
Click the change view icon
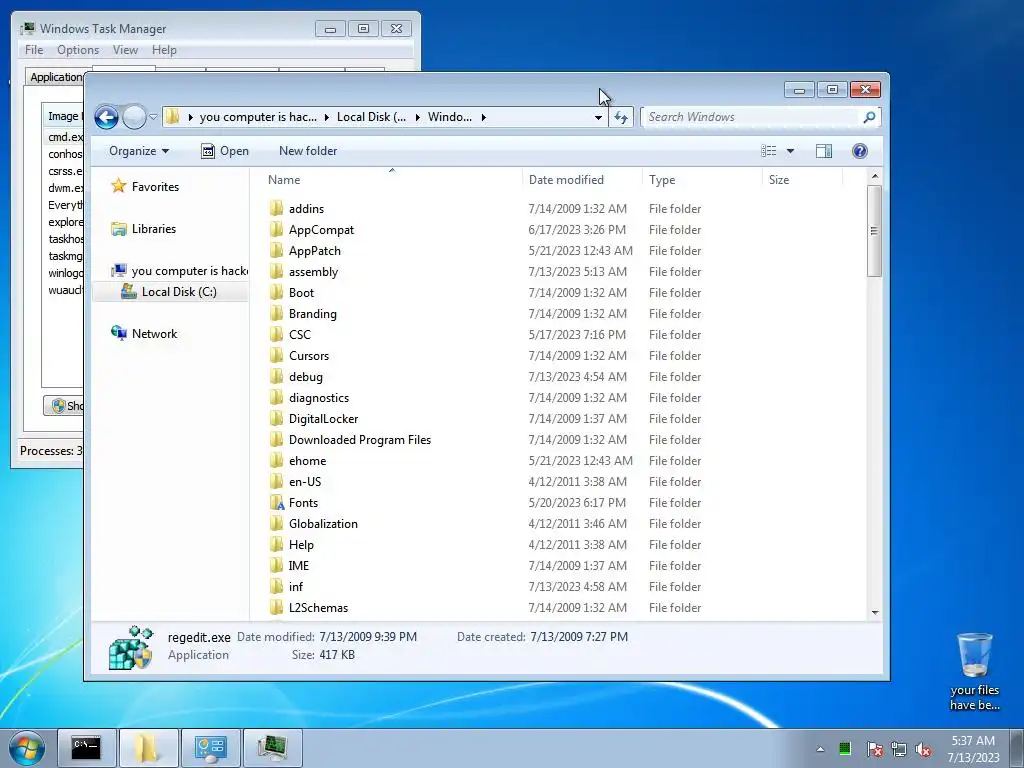coord(769,151)
